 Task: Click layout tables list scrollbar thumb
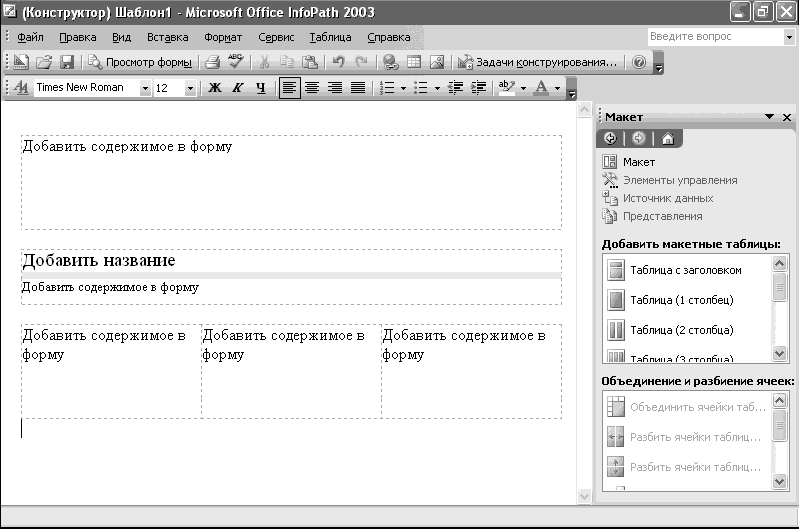779,288
